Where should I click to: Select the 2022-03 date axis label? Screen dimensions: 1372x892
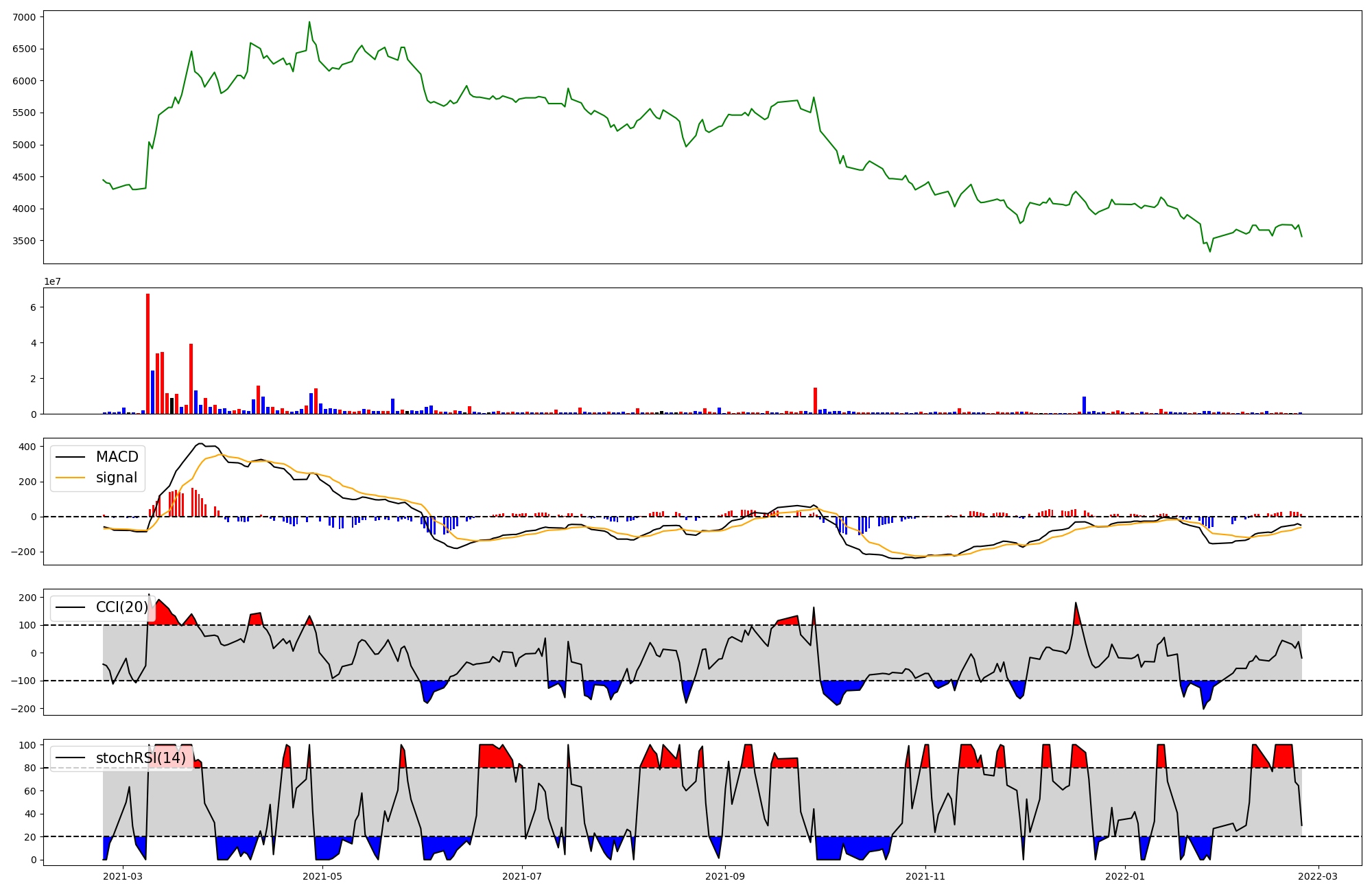tap(1318, 876)
